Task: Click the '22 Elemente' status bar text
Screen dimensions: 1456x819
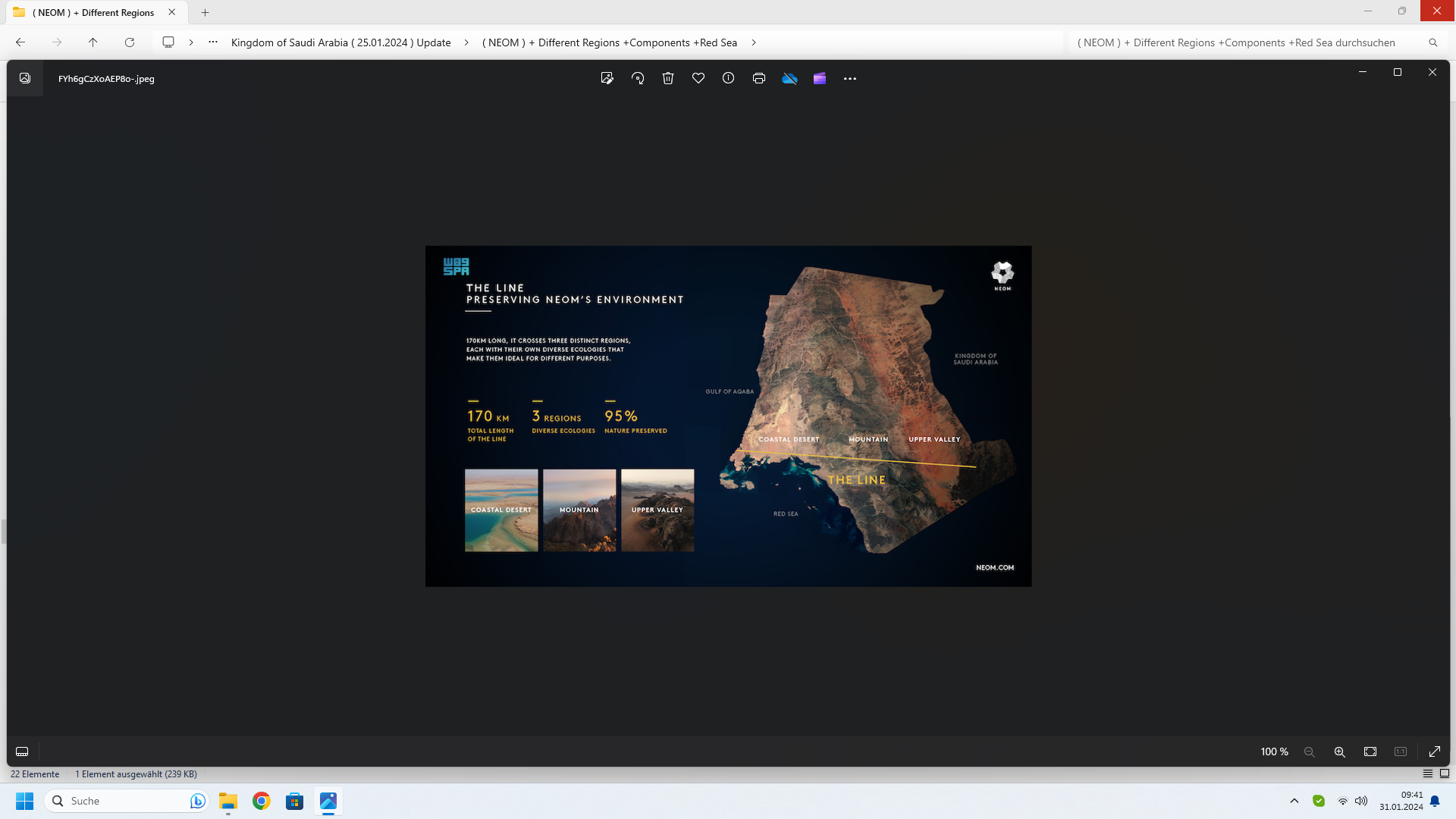Action: pyautogui.click(x=35, y=774)
